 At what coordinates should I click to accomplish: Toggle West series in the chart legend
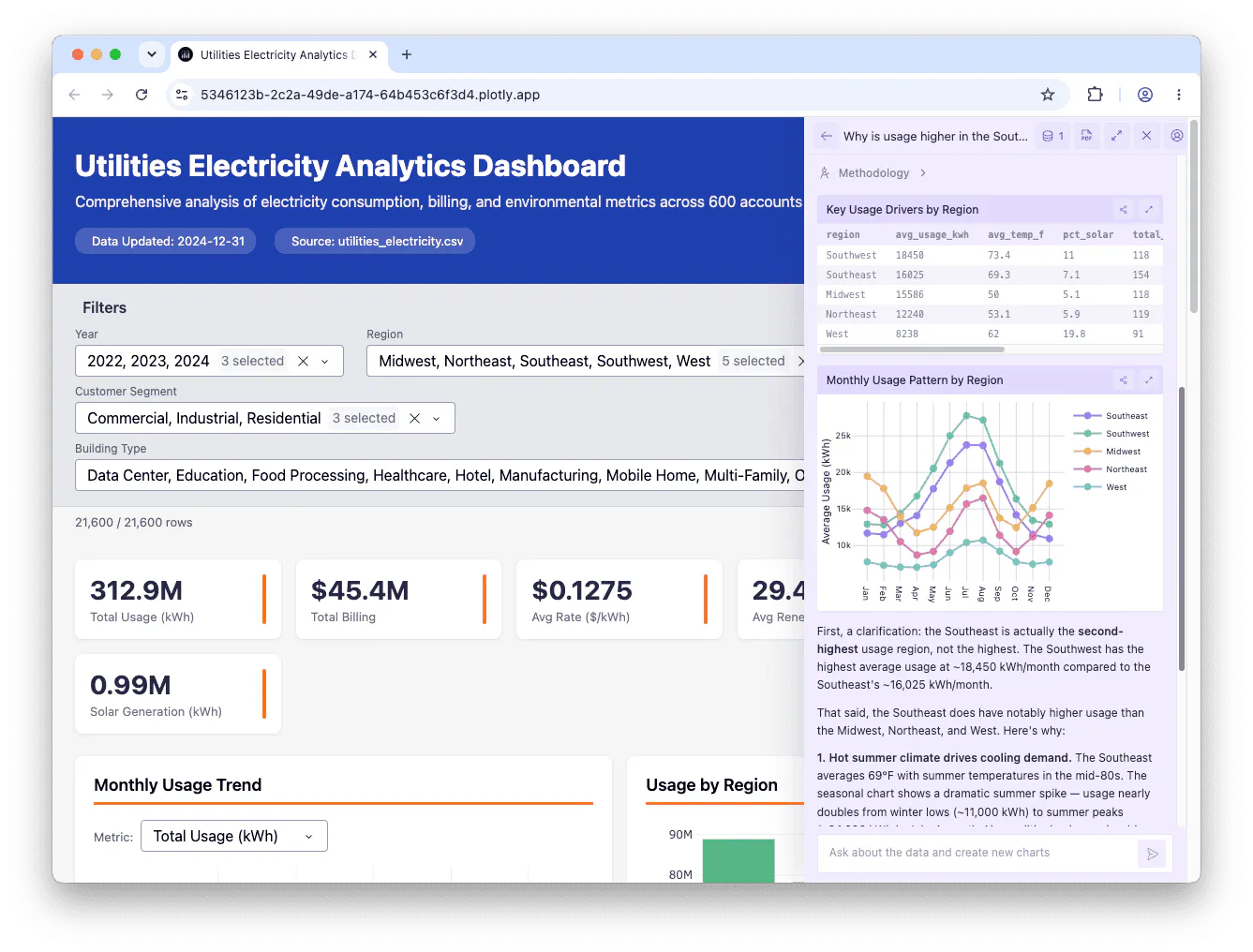[x=1101, y=486]
